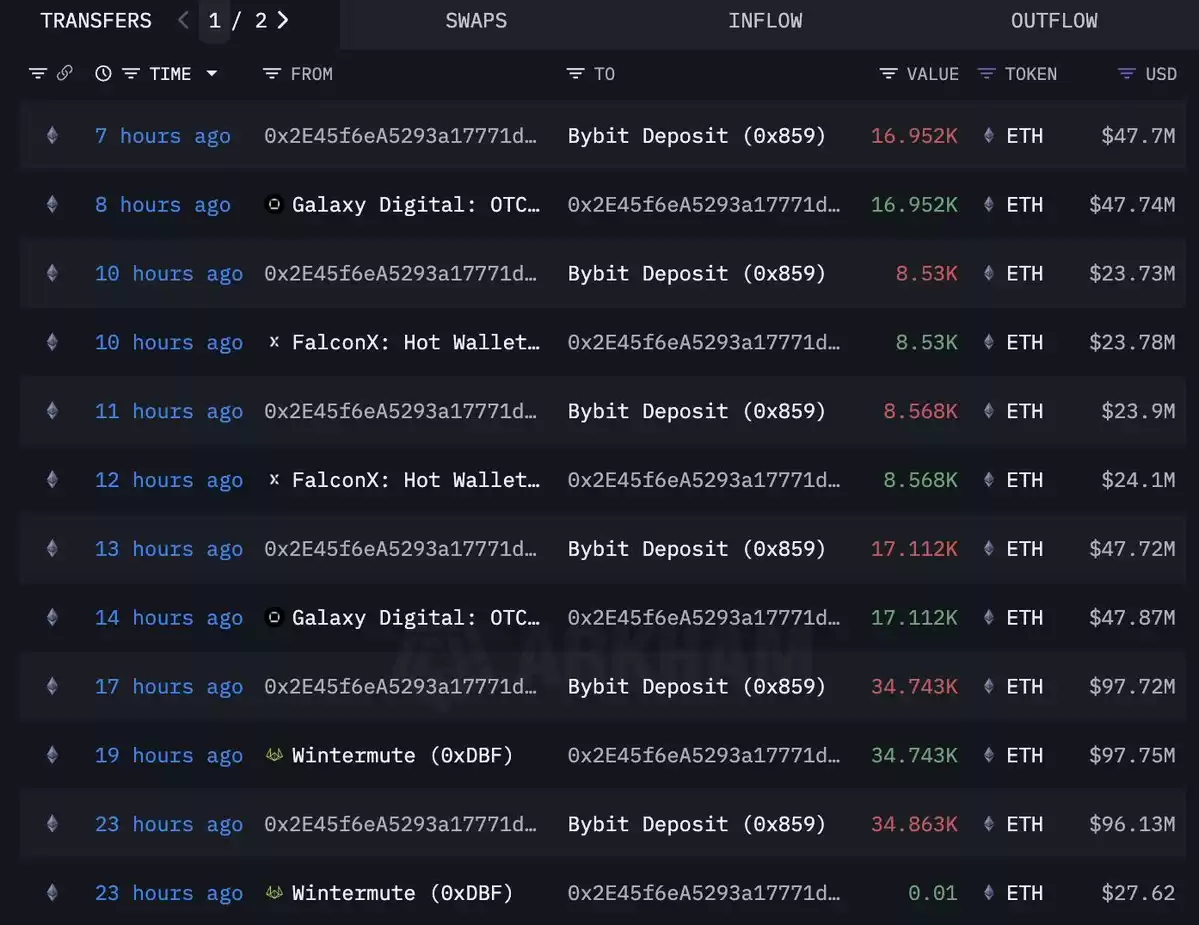
Task: Click value 16.952K in the $47.7M row
Action: (914, 136)
